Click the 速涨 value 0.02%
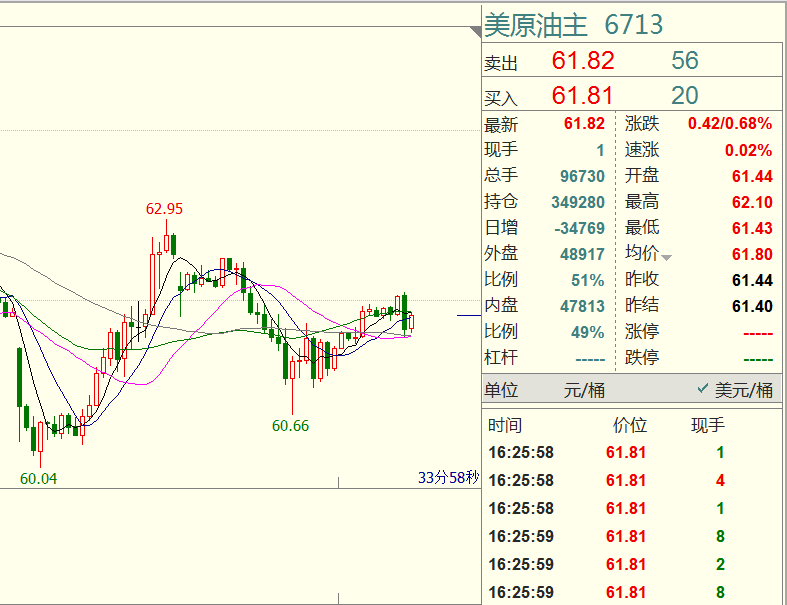787x605 pixels. coord(748,150)
